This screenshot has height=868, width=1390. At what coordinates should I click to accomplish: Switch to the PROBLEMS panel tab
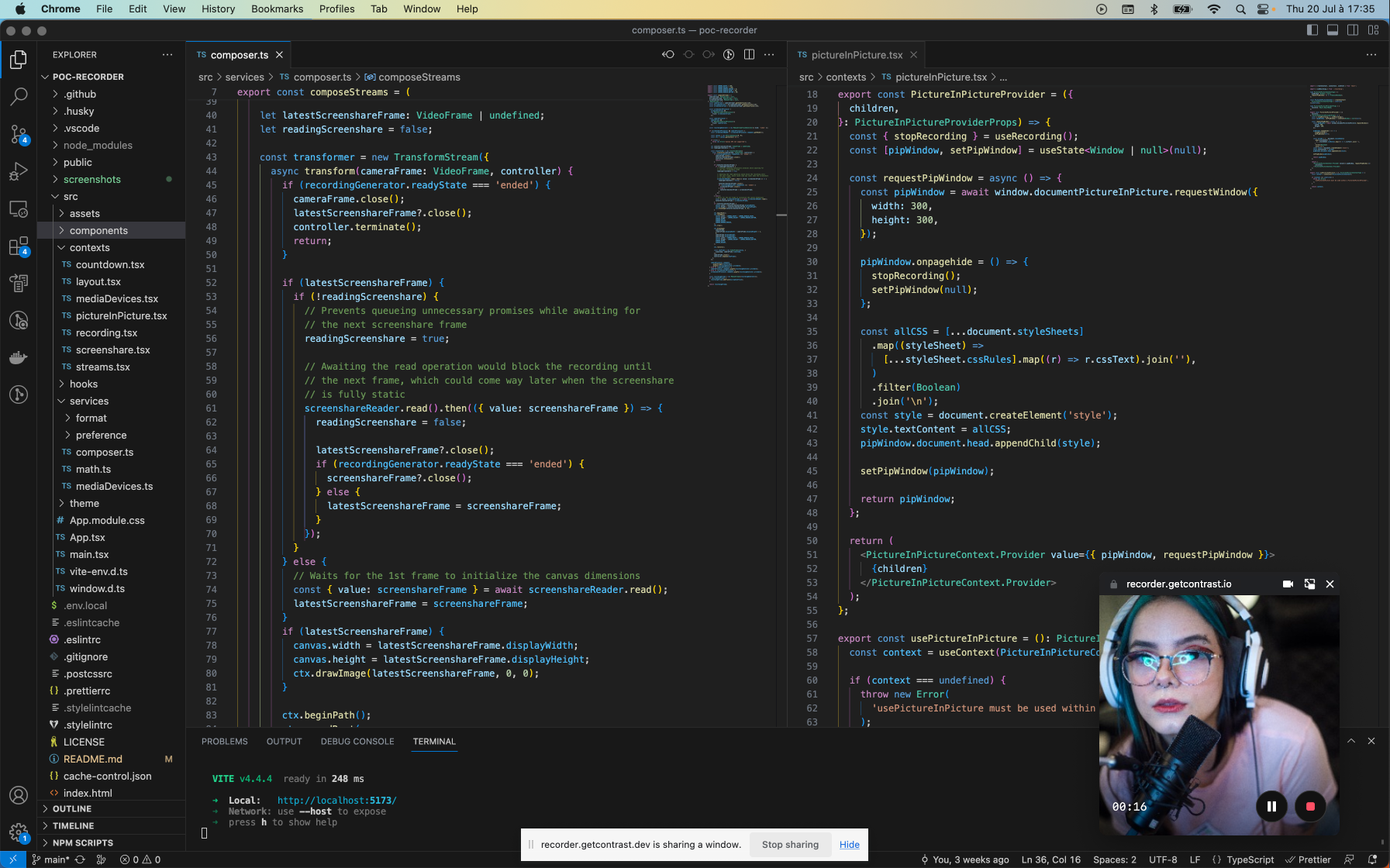click(225, 742)
